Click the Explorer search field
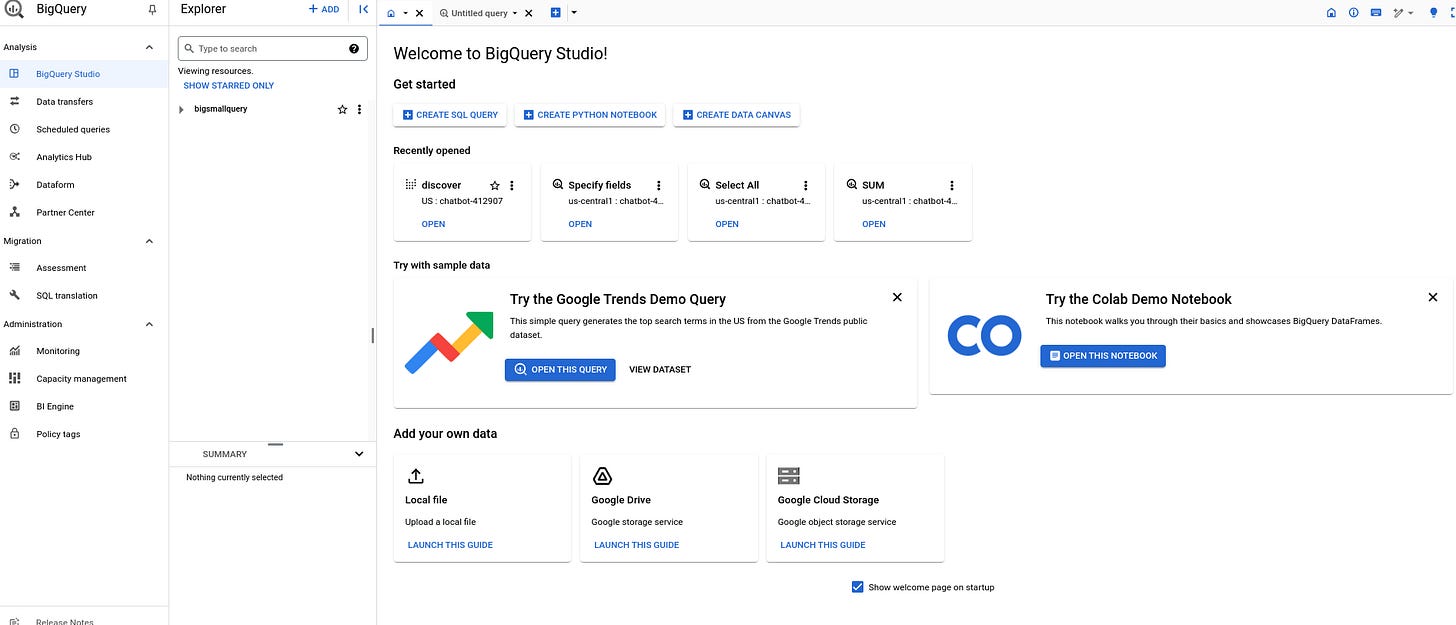Viewport: 1456px width, 625px height. [272, 48]
